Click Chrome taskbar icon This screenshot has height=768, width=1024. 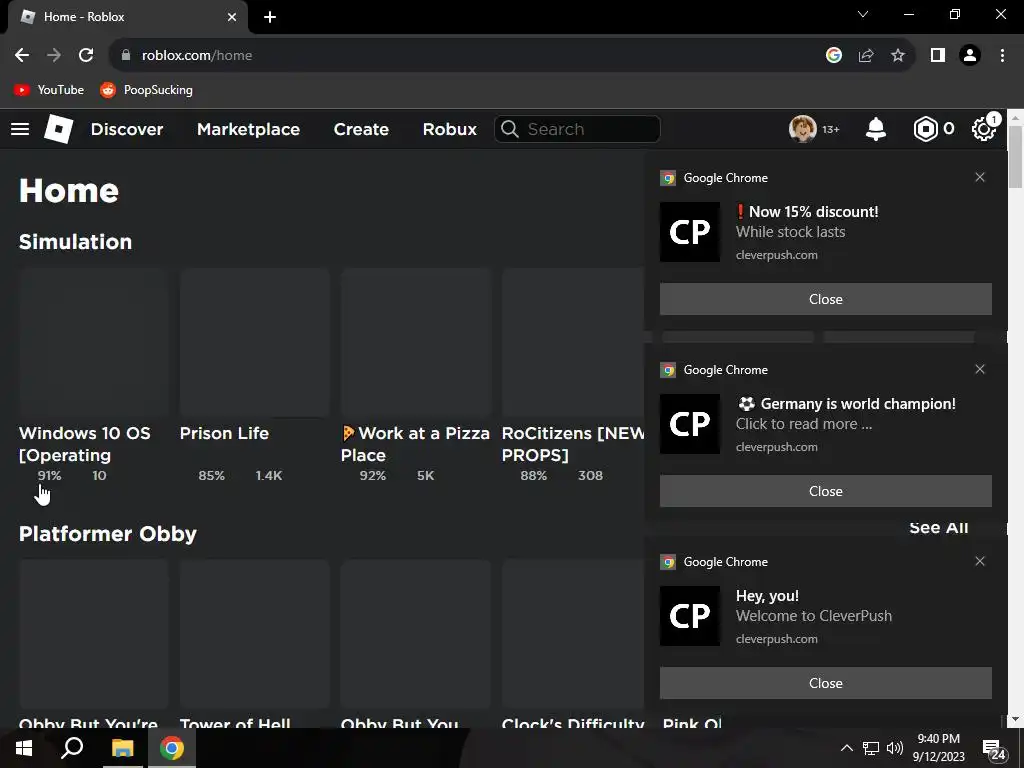(171, 748)
